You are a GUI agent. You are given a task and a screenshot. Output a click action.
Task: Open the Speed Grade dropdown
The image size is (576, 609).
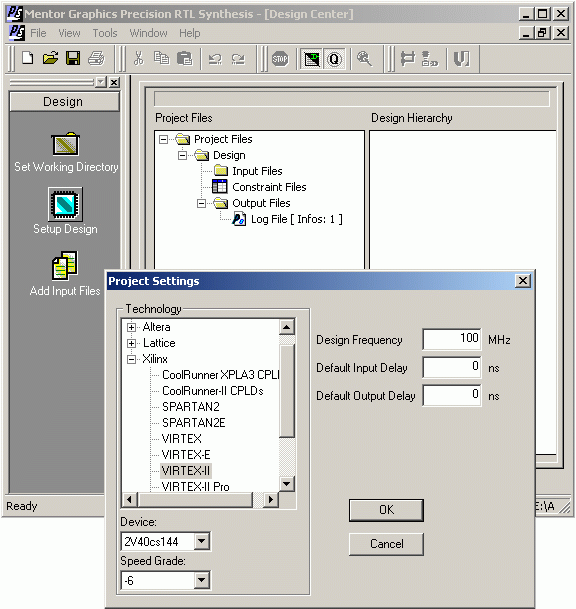point(202,580)
